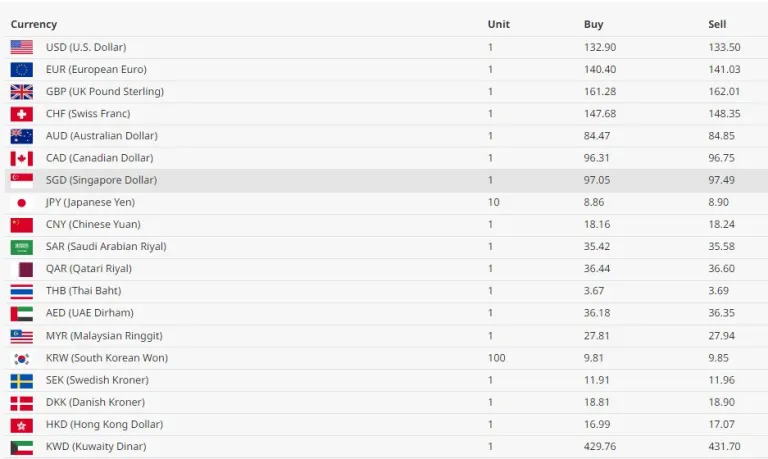This screenshot has width=768, height=459.
Task: Select the SGD (Singapore Dollar) row label
Action: pyautogui.click(x=101, y=180)
